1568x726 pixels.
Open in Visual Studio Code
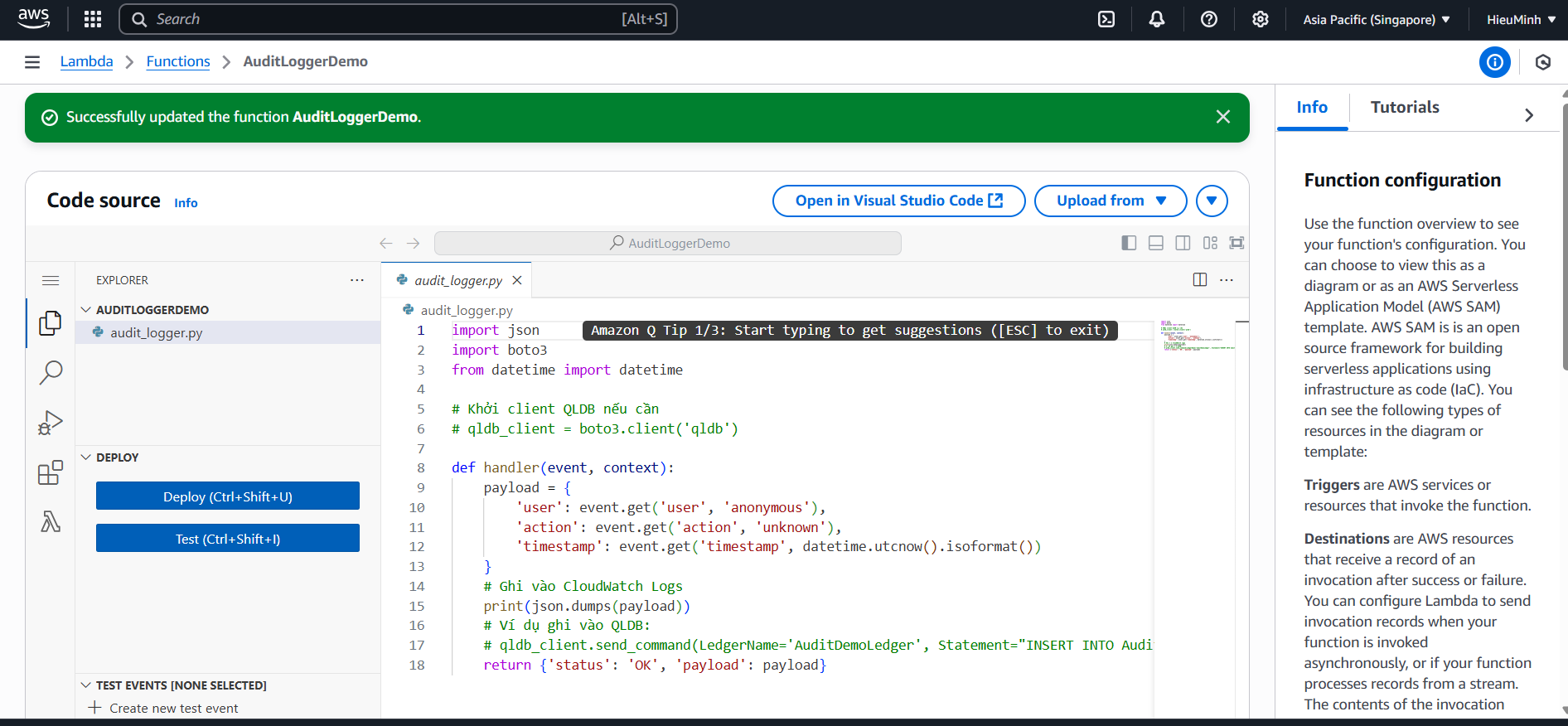899,201
